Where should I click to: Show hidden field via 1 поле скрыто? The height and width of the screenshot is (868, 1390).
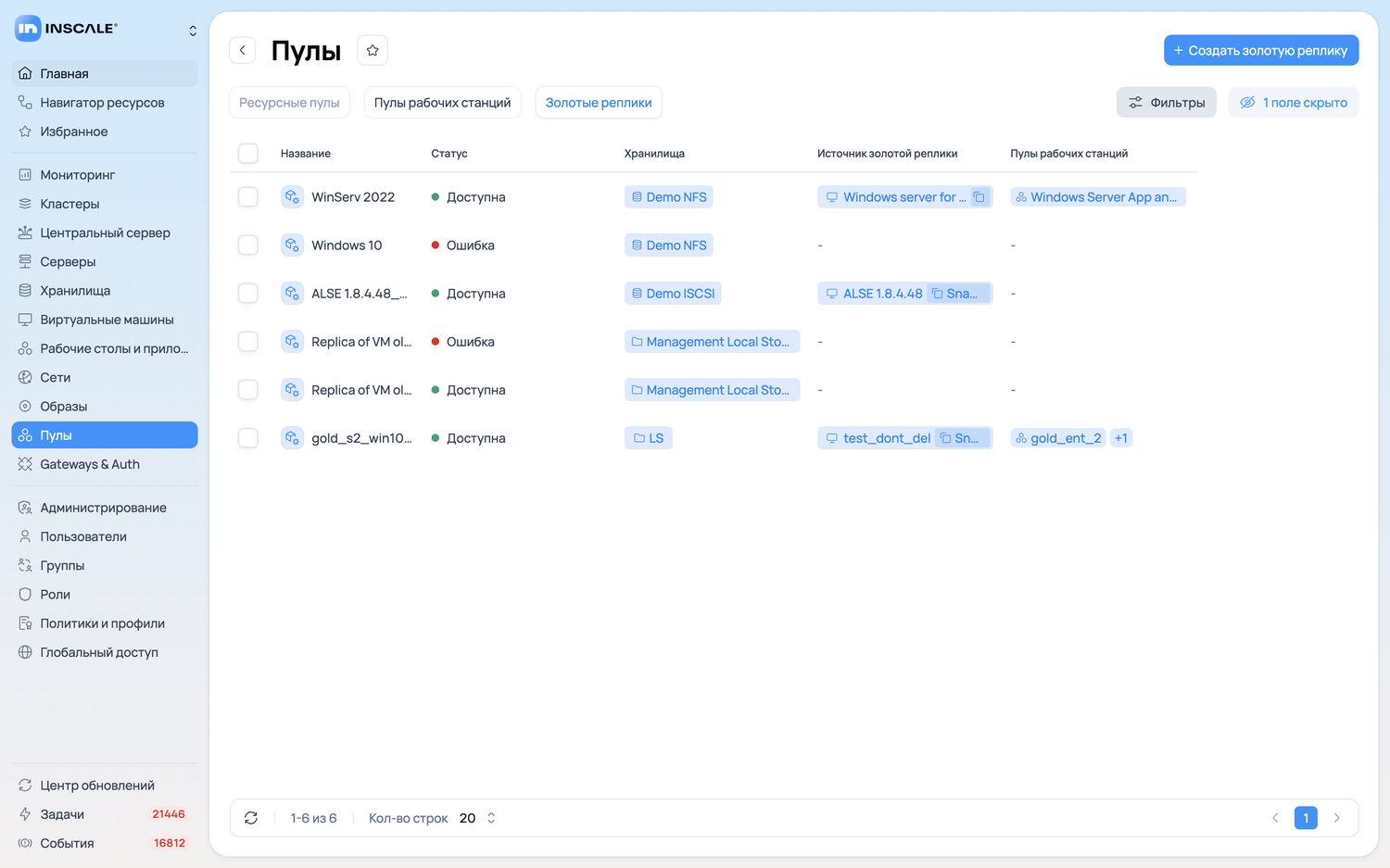pos(1294,102)
